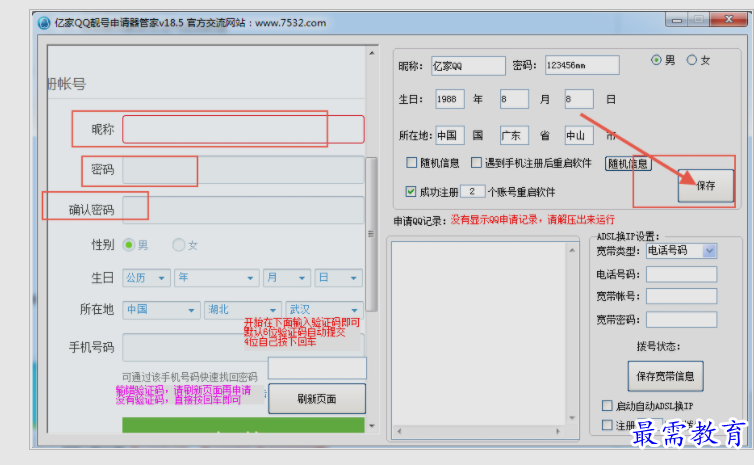This screenshot has height=465, width=754.
Task: Click the QQ record list scroll right arrow
Action: [558, 431]
